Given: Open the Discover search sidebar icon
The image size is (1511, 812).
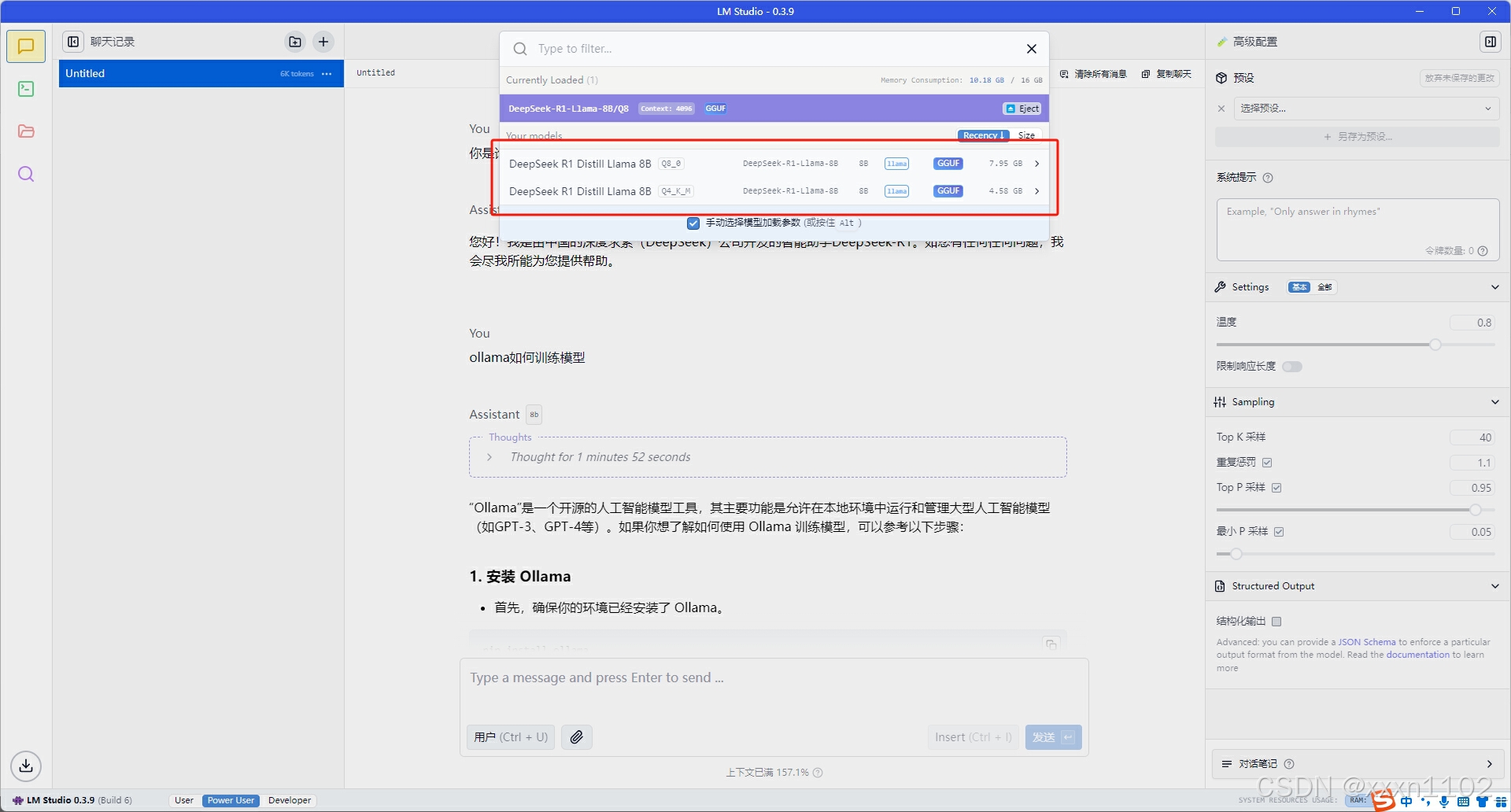Looking at the screenshot, I should tap(26, 174).
